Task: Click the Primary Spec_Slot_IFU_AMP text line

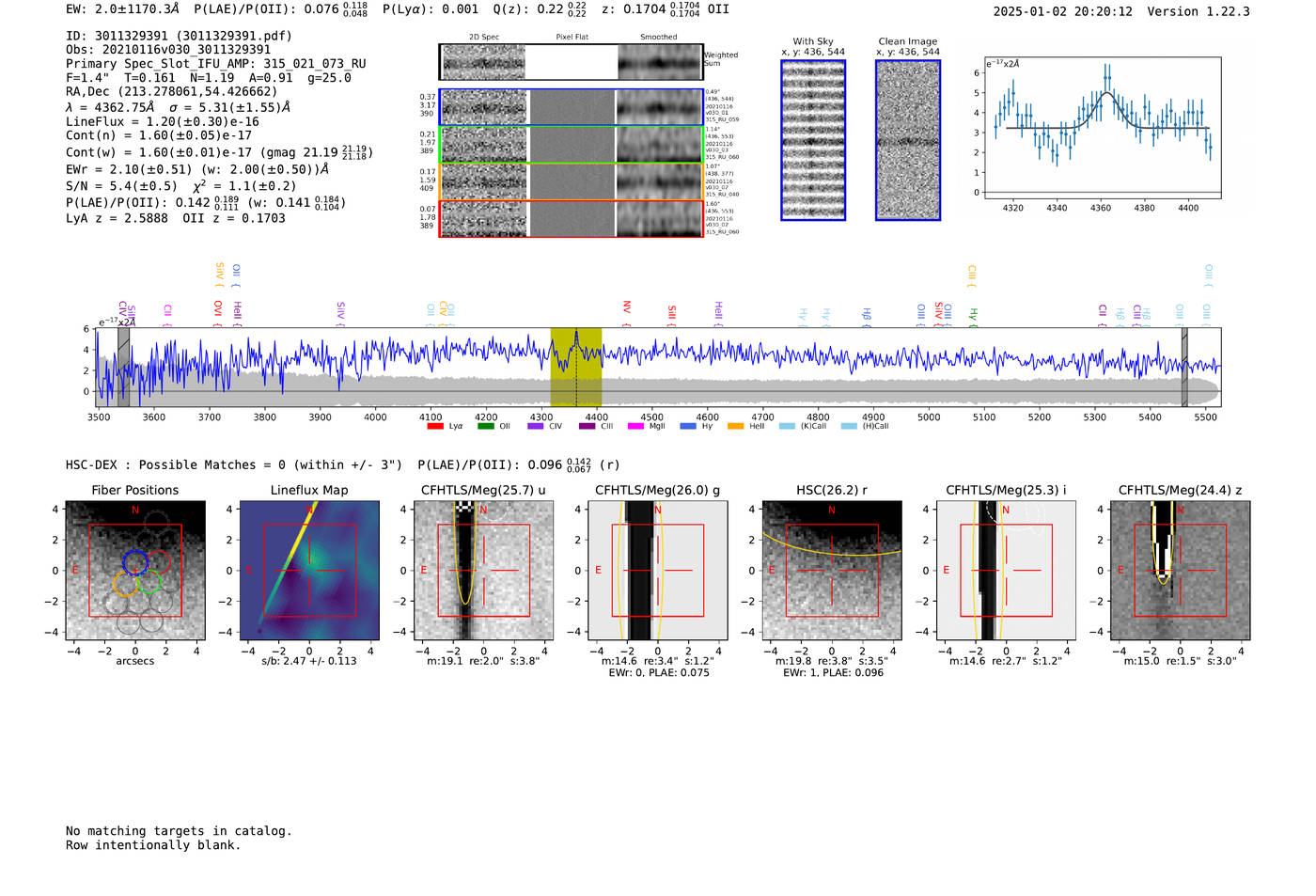Action: (216, 64)
